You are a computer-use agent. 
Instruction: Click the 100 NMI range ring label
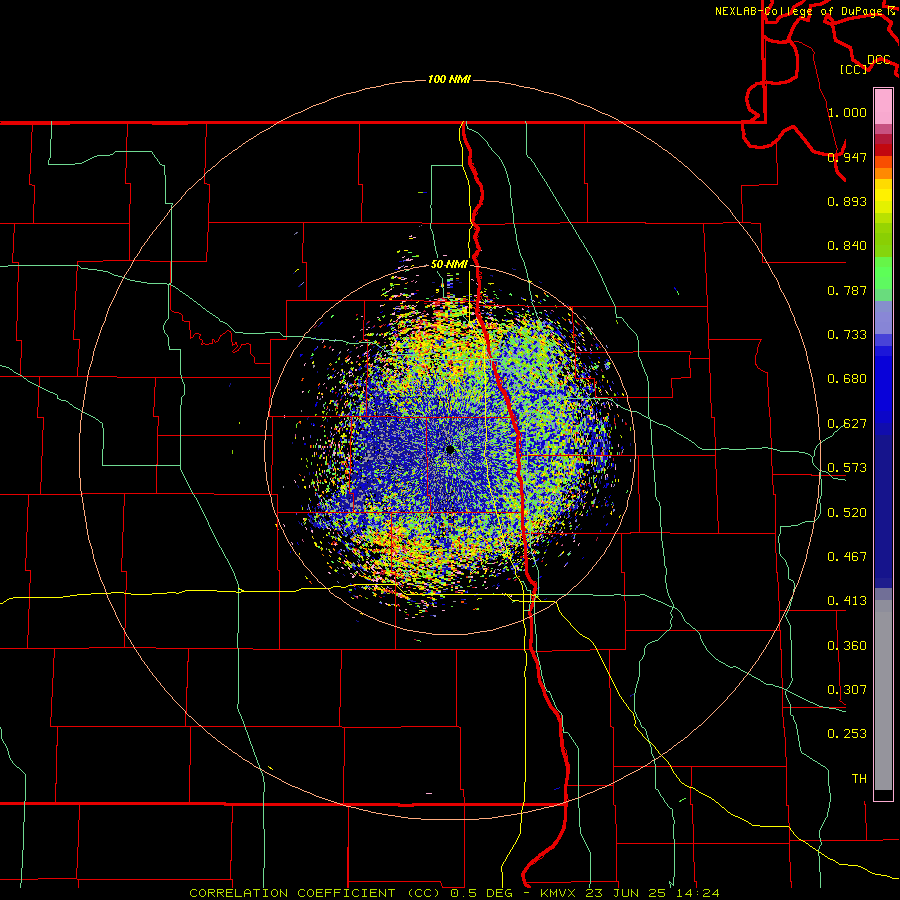click(x=449, y=79)
